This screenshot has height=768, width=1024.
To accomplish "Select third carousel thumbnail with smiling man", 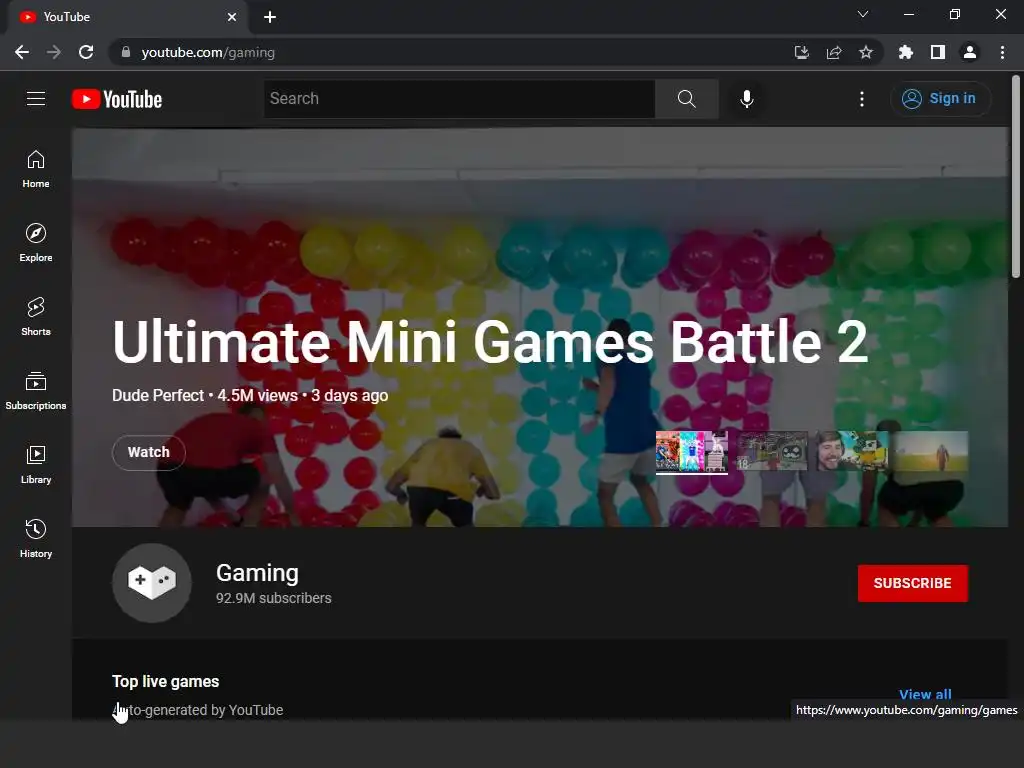I will click(x=852, y=451).
